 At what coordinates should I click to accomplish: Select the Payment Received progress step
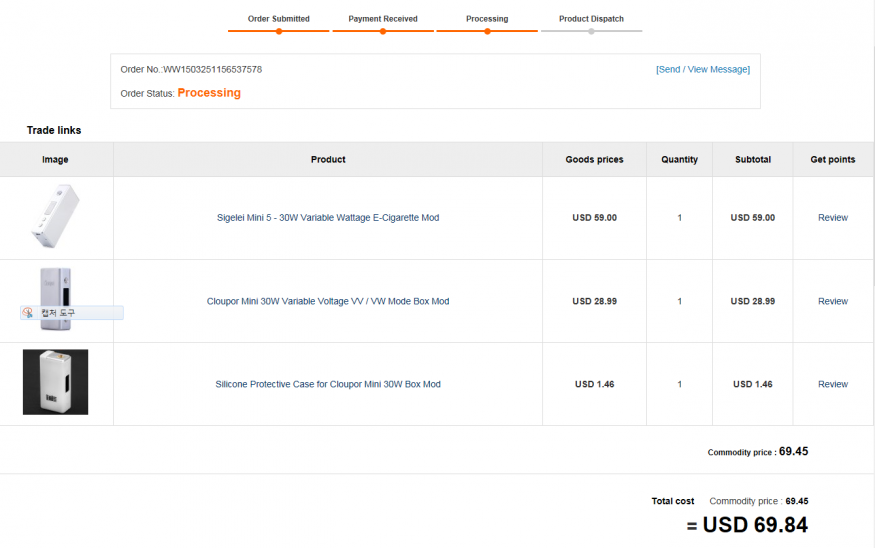pyautogui.click(x=383, y=23)
